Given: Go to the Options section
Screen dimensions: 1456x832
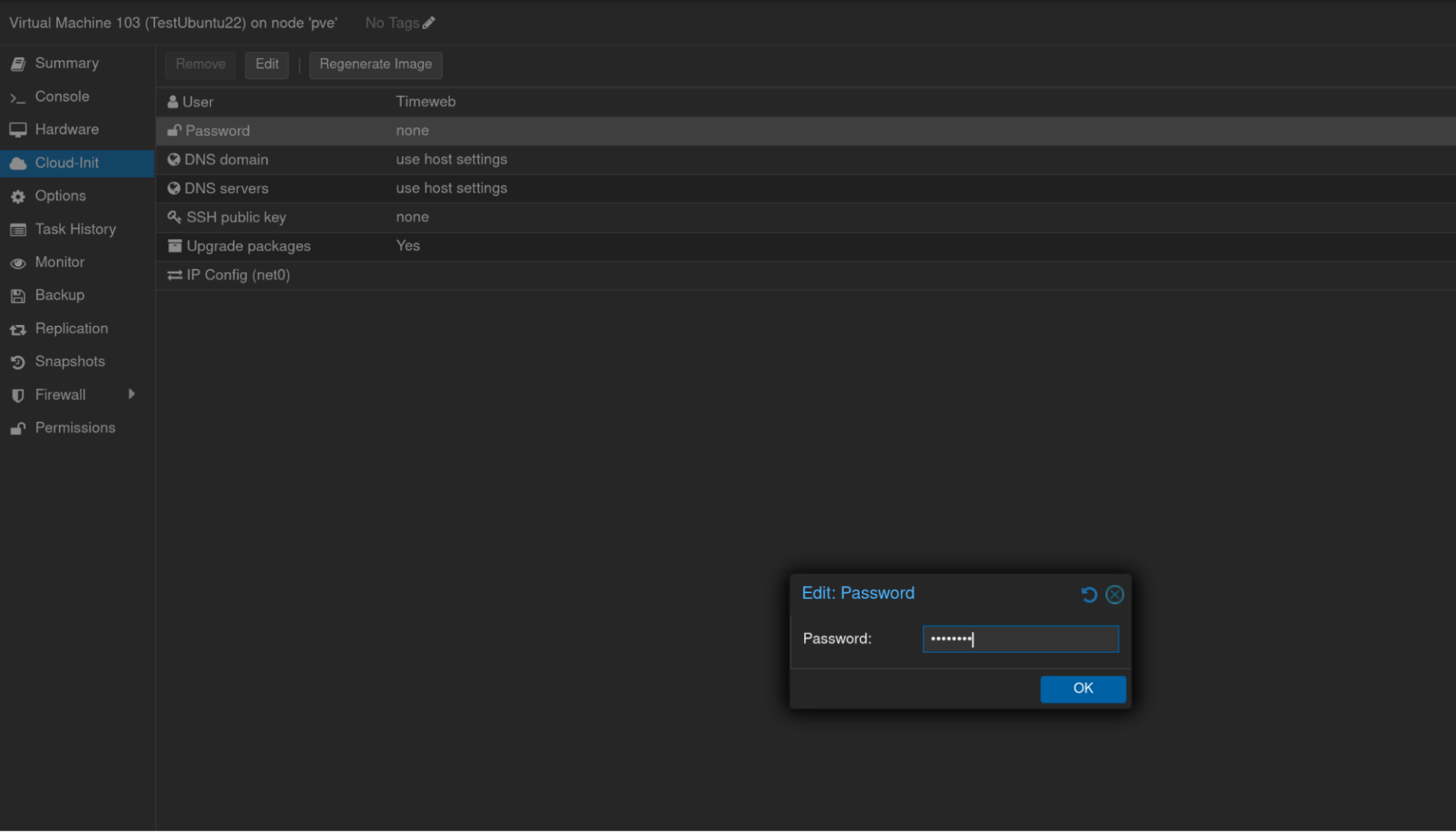Looking at the screenshot, I should pyautogui.click(x=60, y=196).
